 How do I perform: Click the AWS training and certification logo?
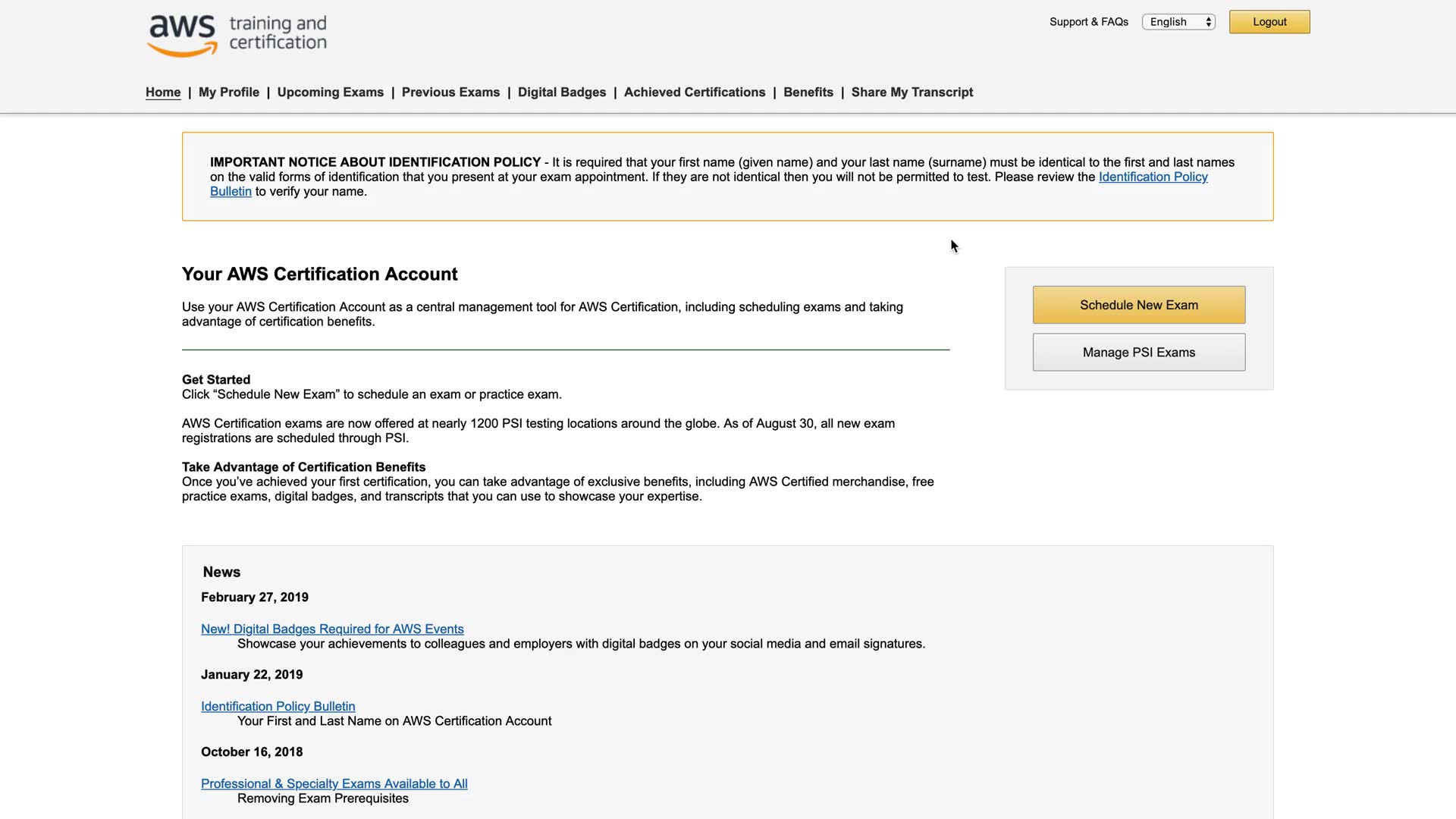237,35
